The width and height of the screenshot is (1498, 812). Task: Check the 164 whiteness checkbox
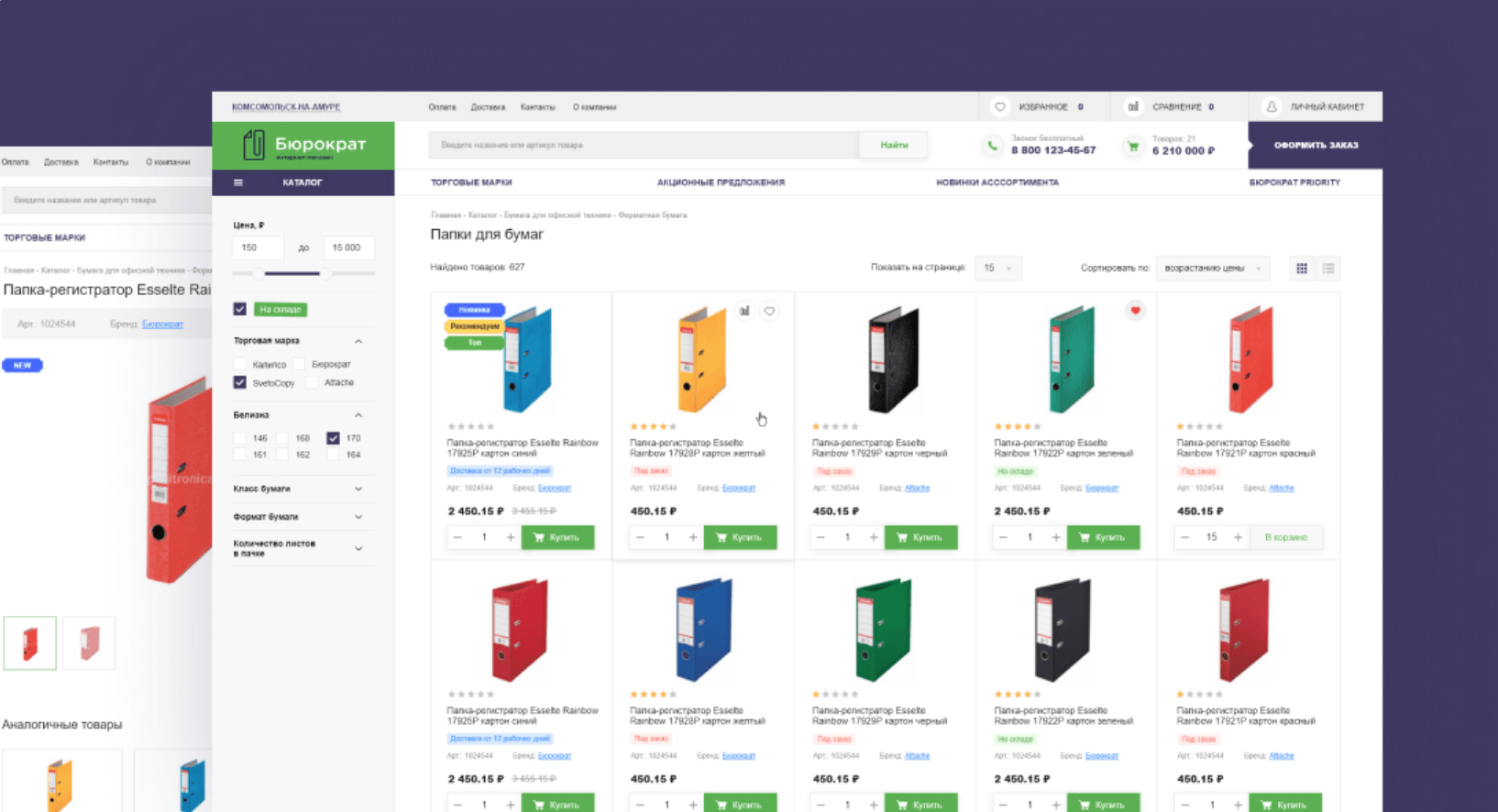tap(333, 455)
